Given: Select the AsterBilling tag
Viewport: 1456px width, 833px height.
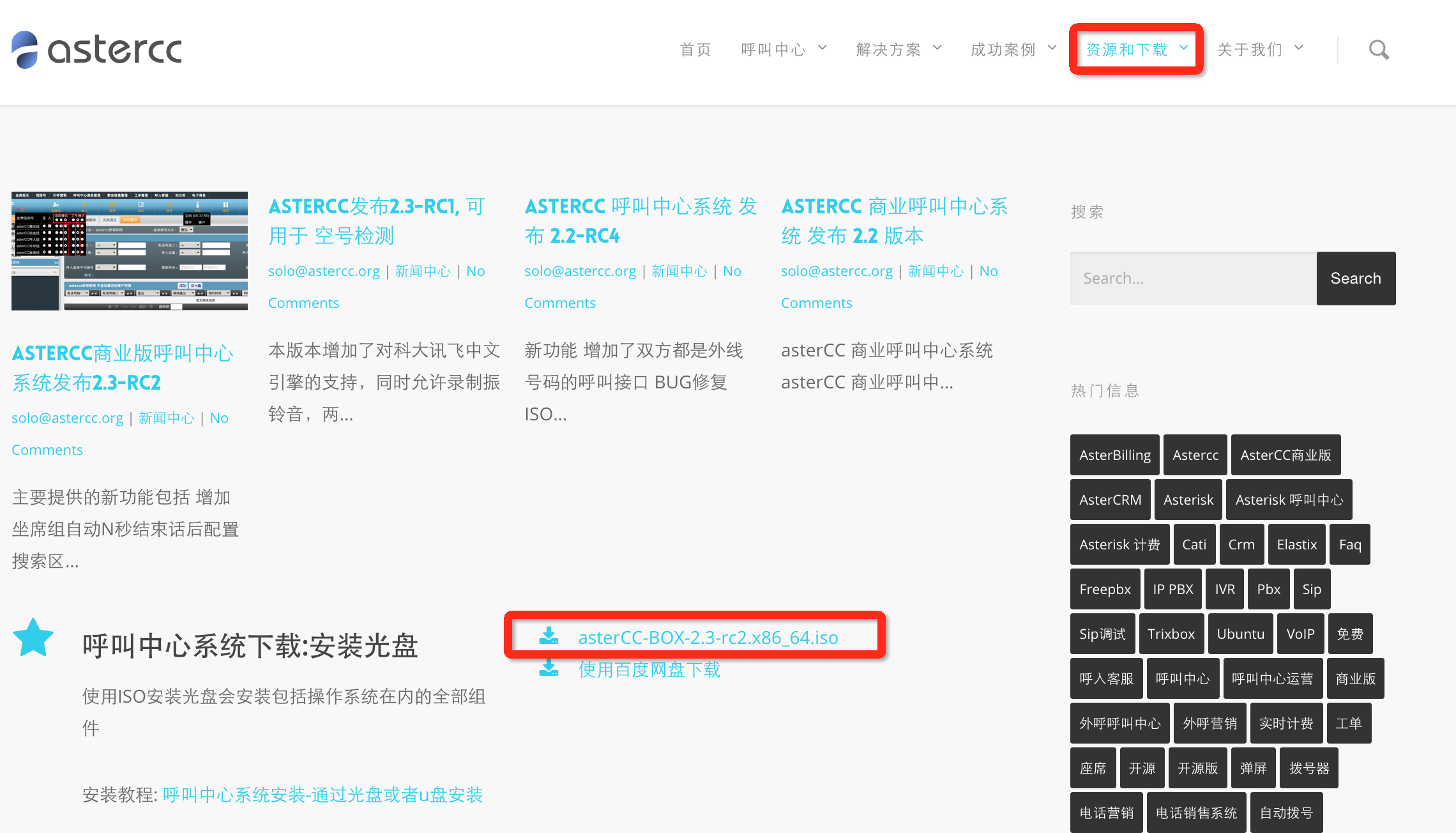Looking at the screenshot, I should (1115, 455).
